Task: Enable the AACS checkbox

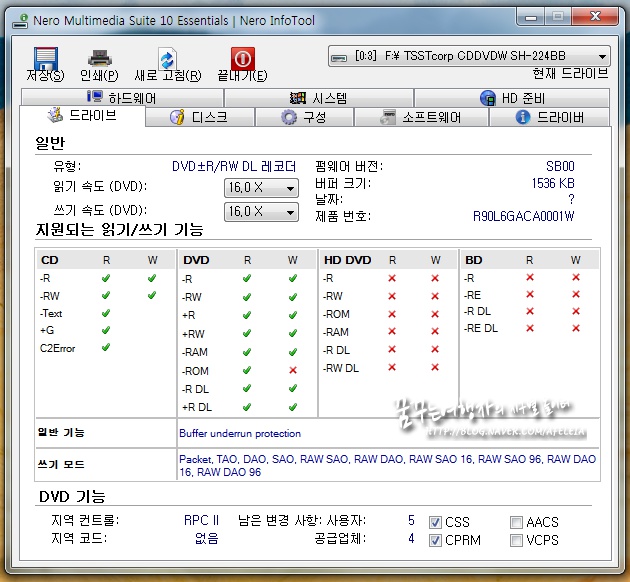Action: click(516, 522)
